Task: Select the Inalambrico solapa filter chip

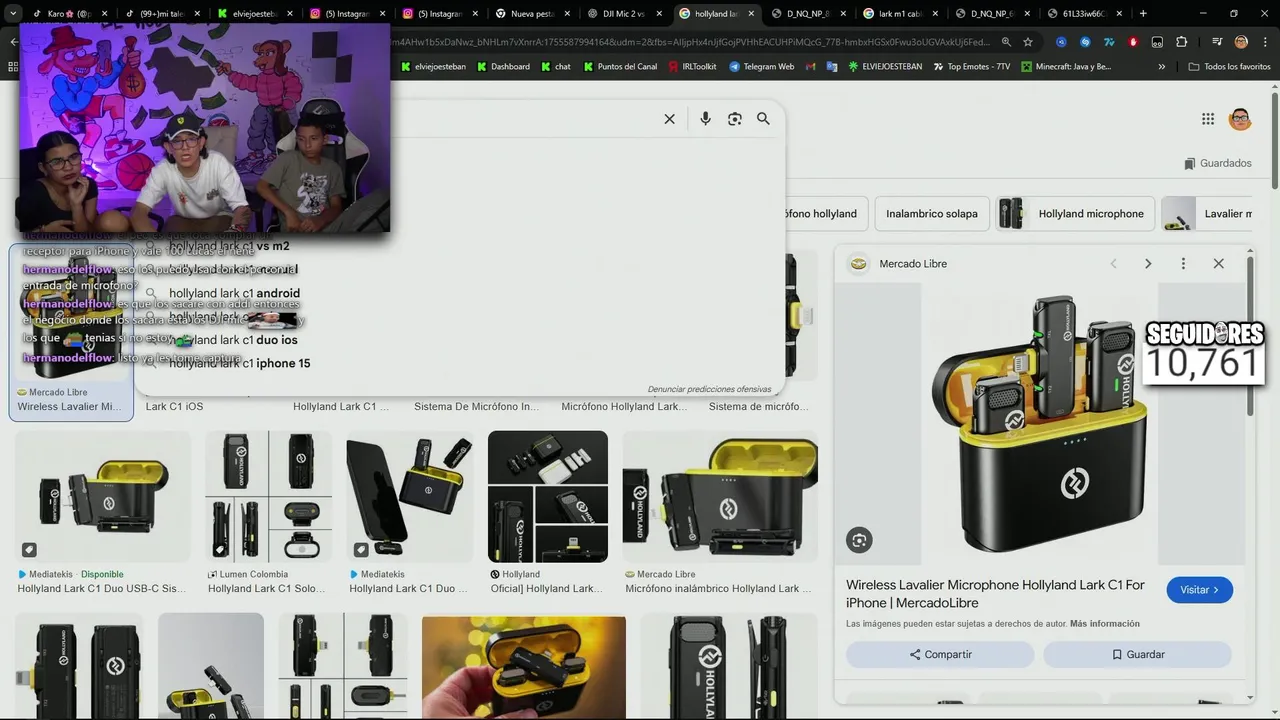Action: pos(932,214)
